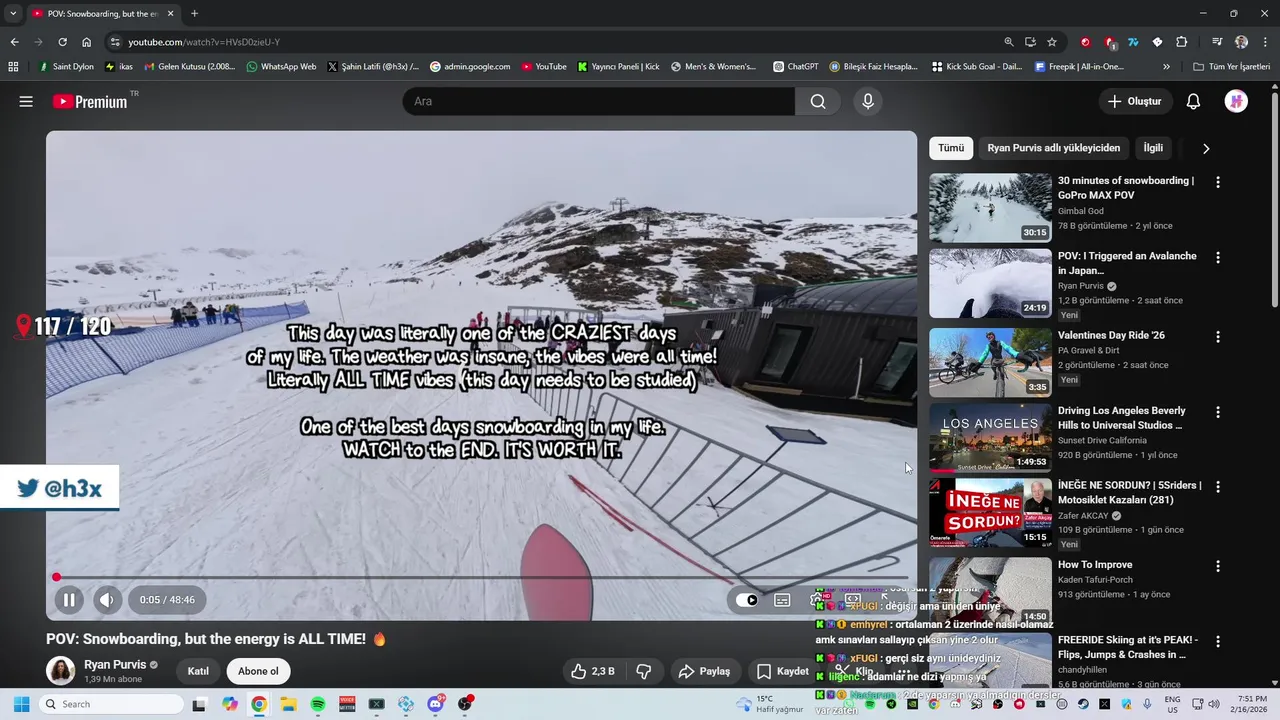Click the YouTube Premium logo
This screenshot has width=1280, height=720.
tap(90, 101)
